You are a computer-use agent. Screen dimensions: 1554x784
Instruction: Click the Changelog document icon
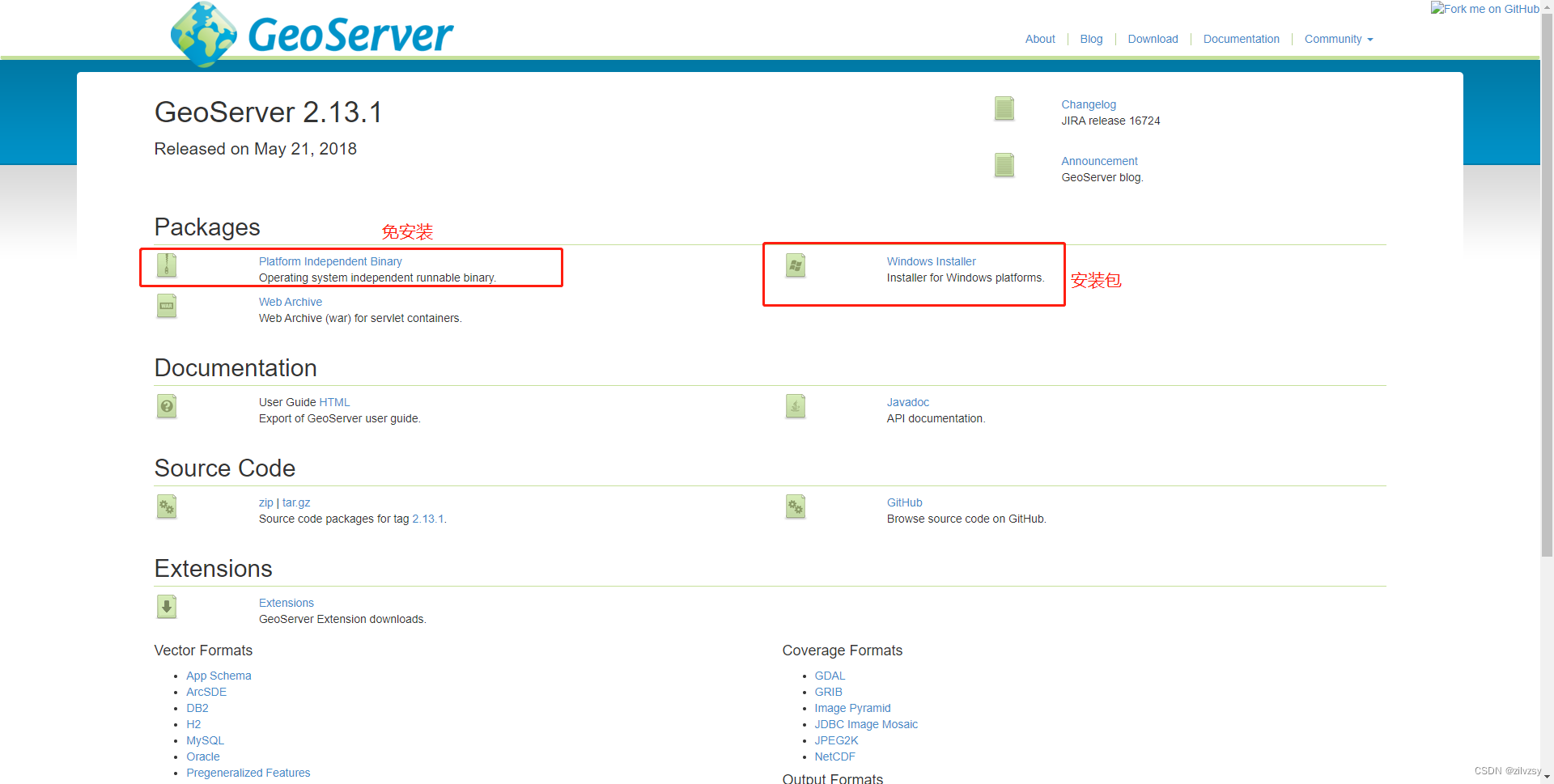tap(1004, 108)
